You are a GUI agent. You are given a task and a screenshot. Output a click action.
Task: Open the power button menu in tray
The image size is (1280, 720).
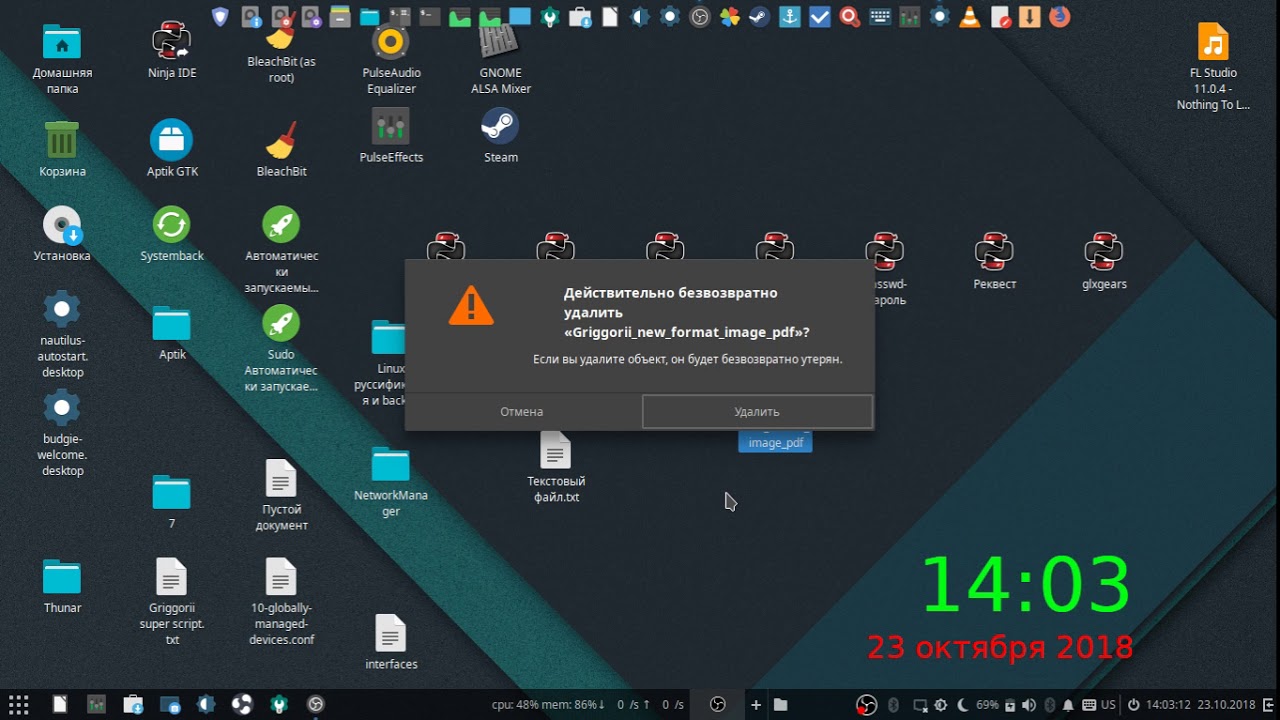1132,705
